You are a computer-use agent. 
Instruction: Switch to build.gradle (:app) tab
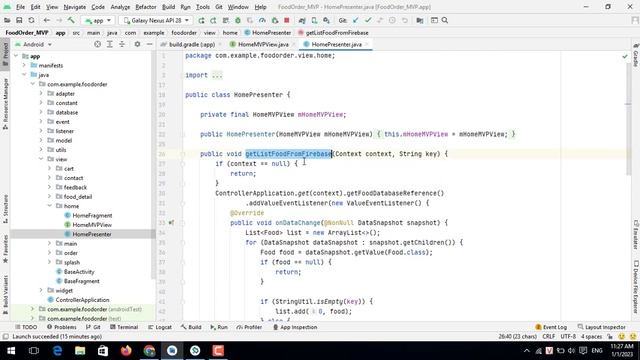tap(191, 44)
